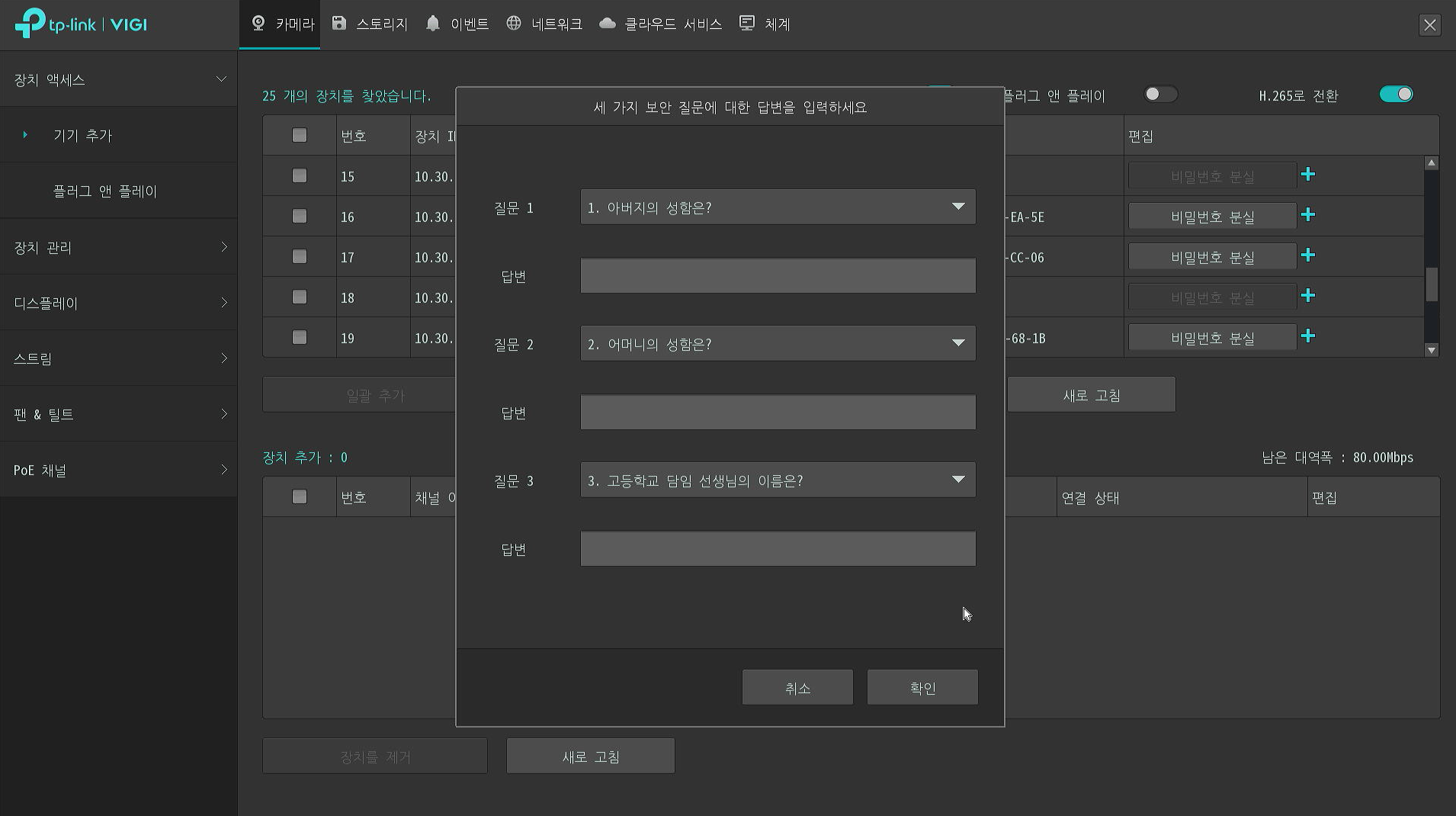Click the device list scrollbar thumb
Screen dimensions: 1456x816
coord(1432,284)
